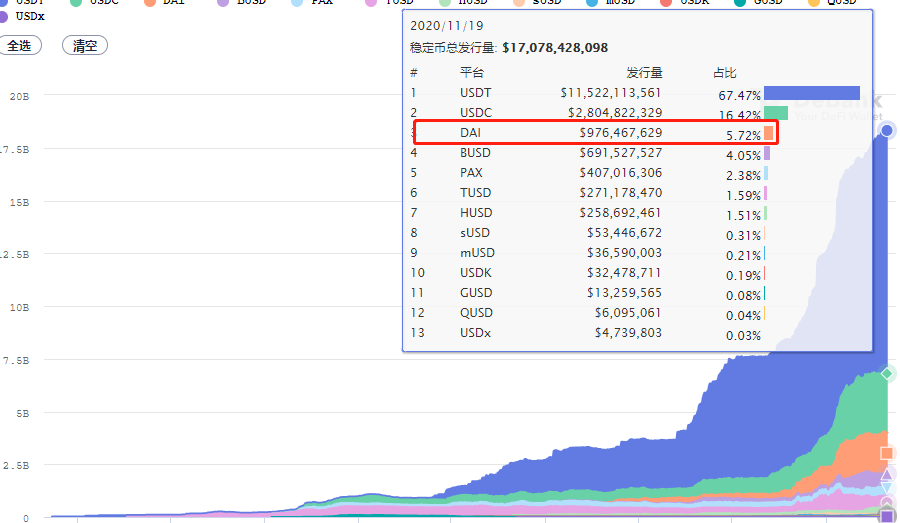Click the USDK amount $32,478,711

point(624,273)
